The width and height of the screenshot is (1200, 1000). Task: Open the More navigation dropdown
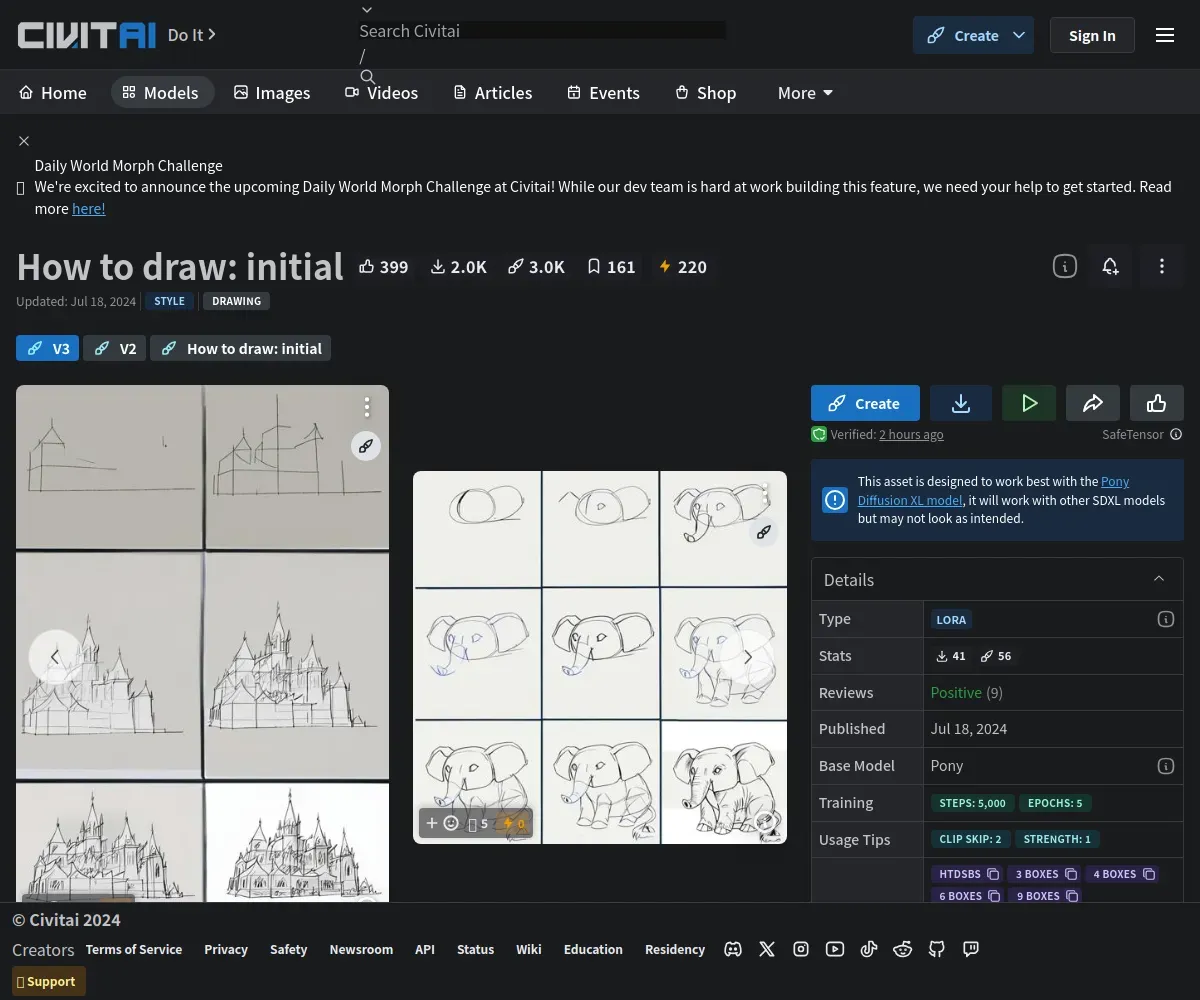point(805,93)
